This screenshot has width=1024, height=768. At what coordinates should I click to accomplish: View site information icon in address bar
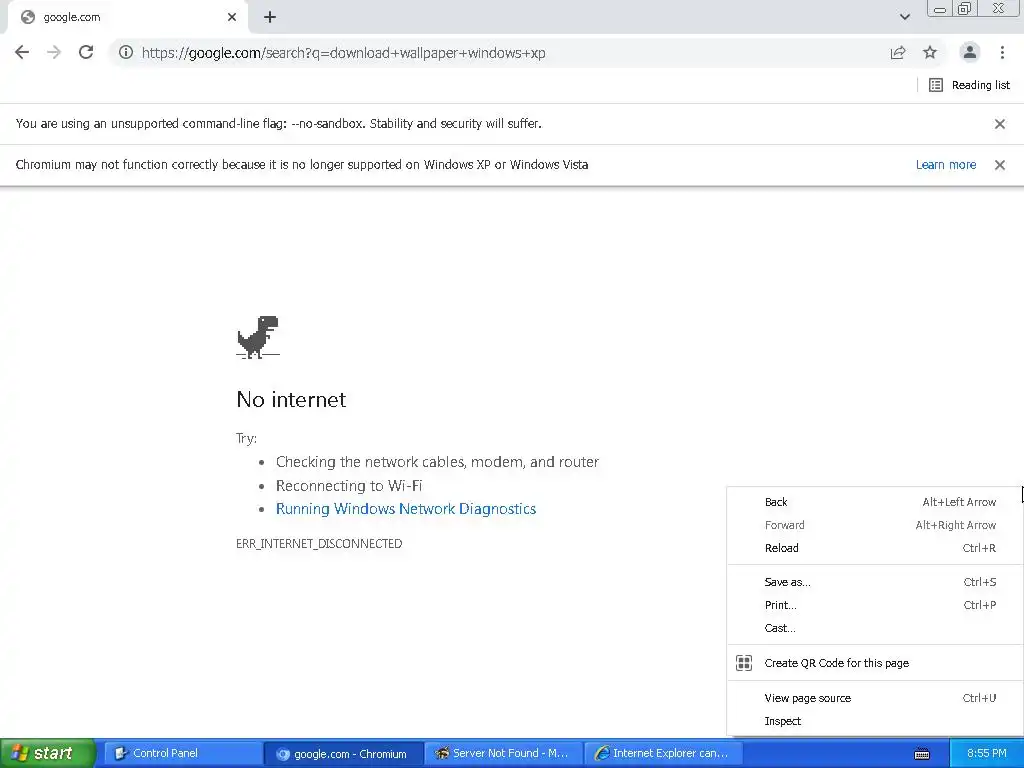point(126,52)
